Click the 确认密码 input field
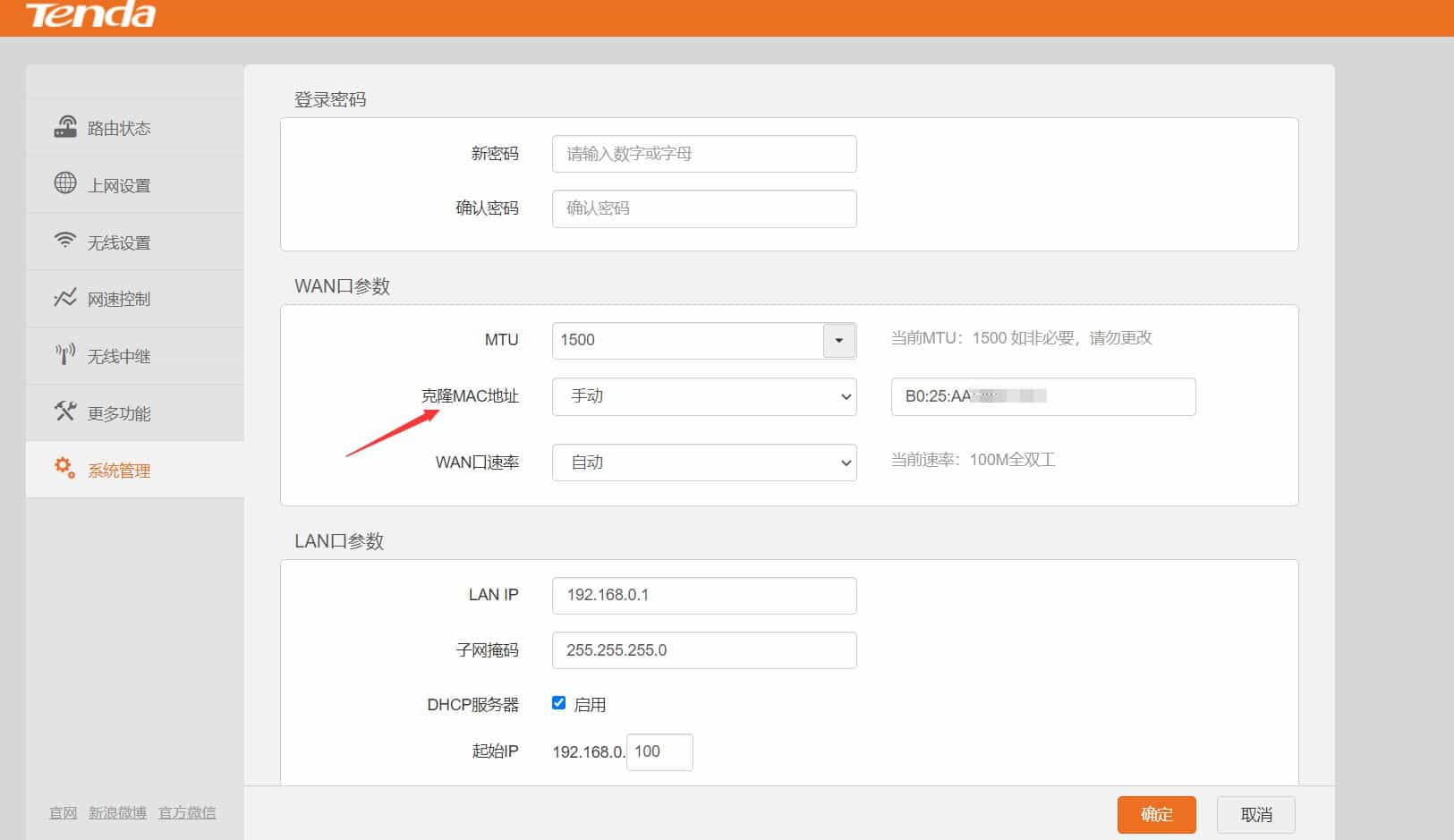This screenshot has width=1454, height=840. [704, 208]
